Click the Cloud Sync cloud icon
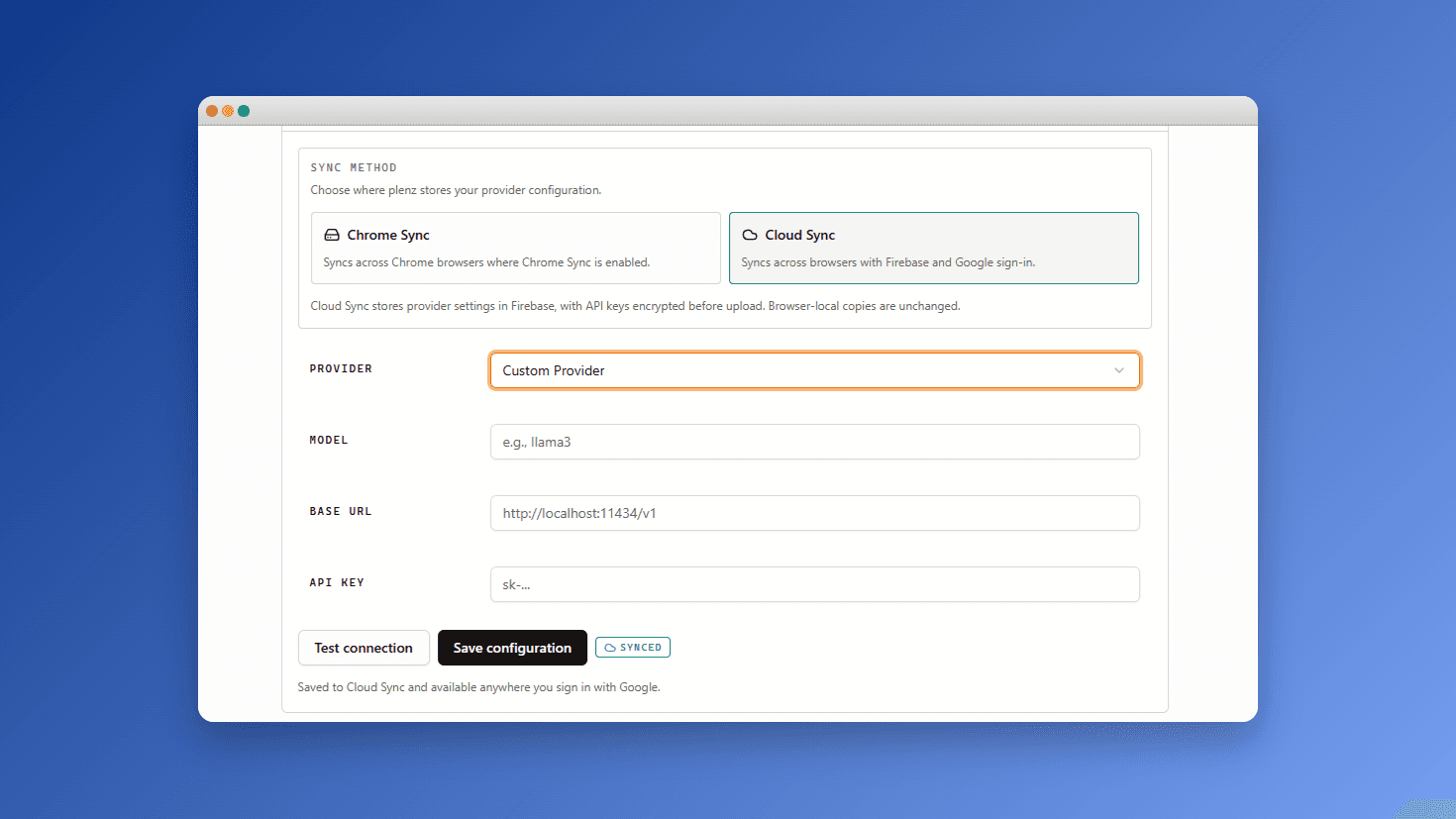Image resolution: width=1456 pixels, height=819 pixels. (750, 235)
